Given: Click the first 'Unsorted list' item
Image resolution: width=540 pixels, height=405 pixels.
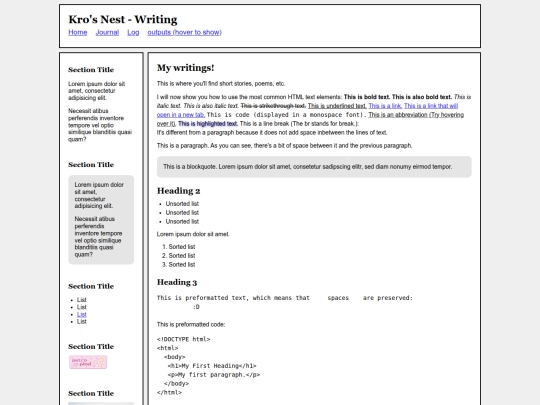Looking at the screenshot, I should [182, 204].
